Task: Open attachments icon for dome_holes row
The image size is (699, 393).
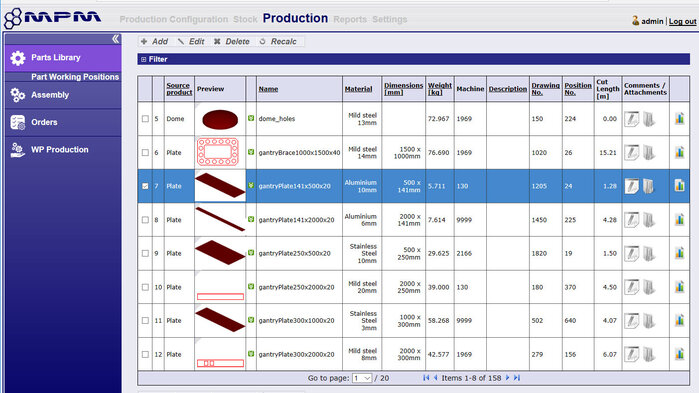Action: tap(649, 119)
